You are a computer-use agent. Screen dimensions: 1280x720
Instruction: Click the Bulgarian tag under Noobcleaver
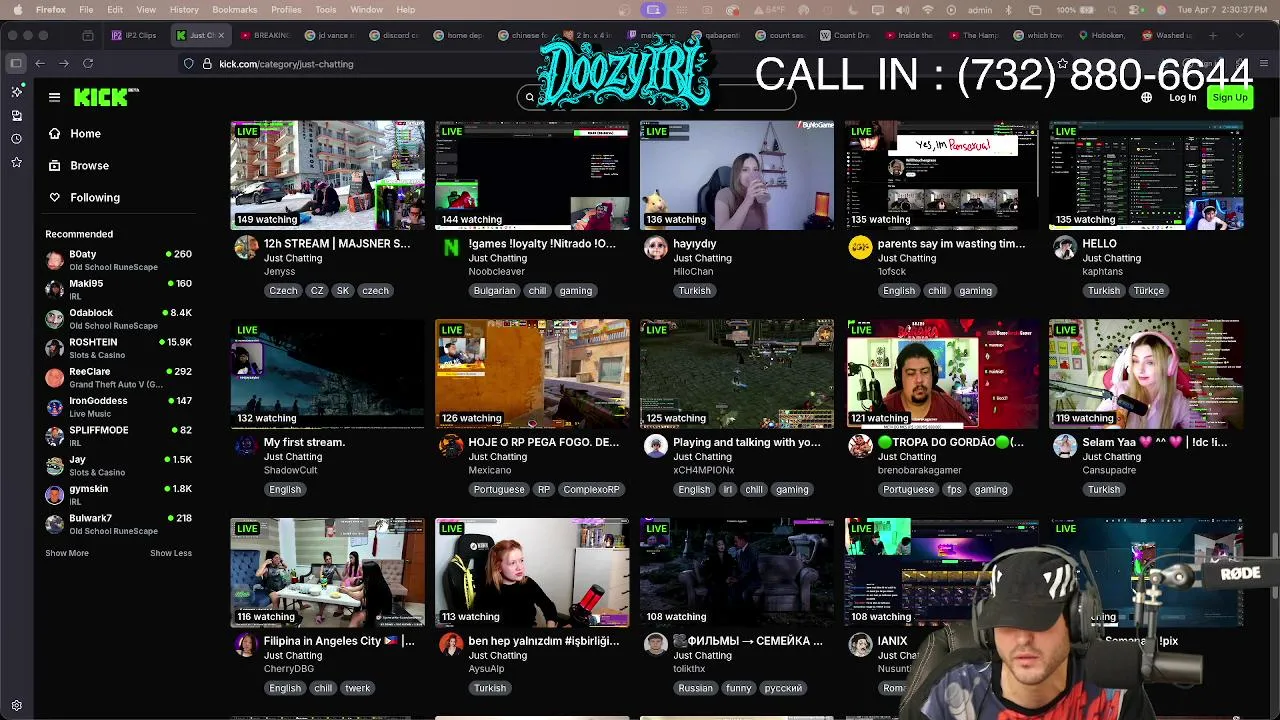click(x=494, y=290)
